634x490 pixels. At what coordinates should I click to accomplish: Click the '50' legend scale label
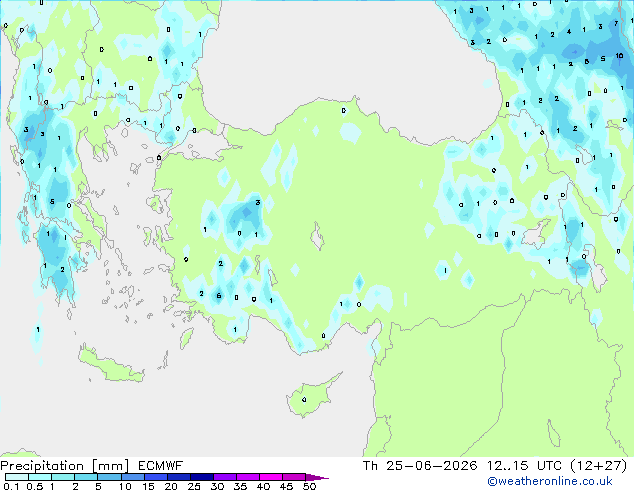pyautogui.click(x=310, y=486)
